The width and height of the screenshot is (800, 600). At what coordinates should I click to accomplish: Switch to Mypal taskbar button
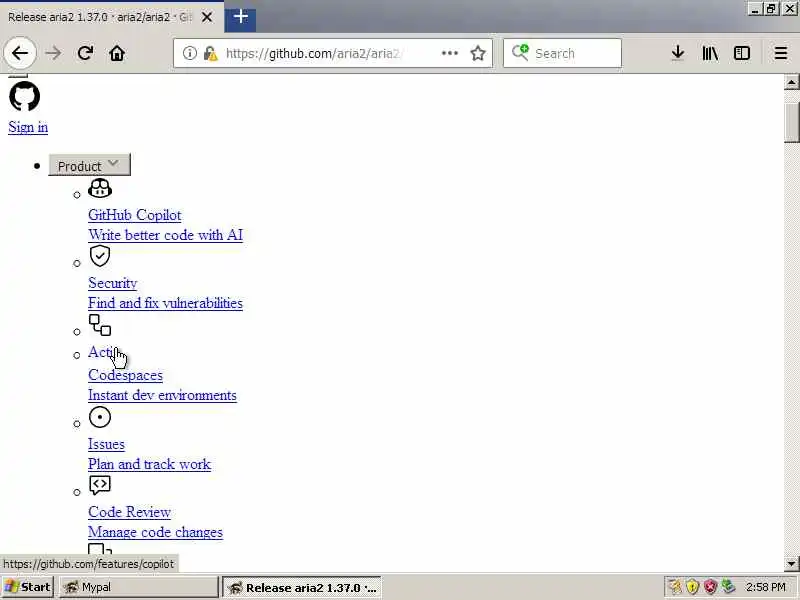click(x=139, y=587)
